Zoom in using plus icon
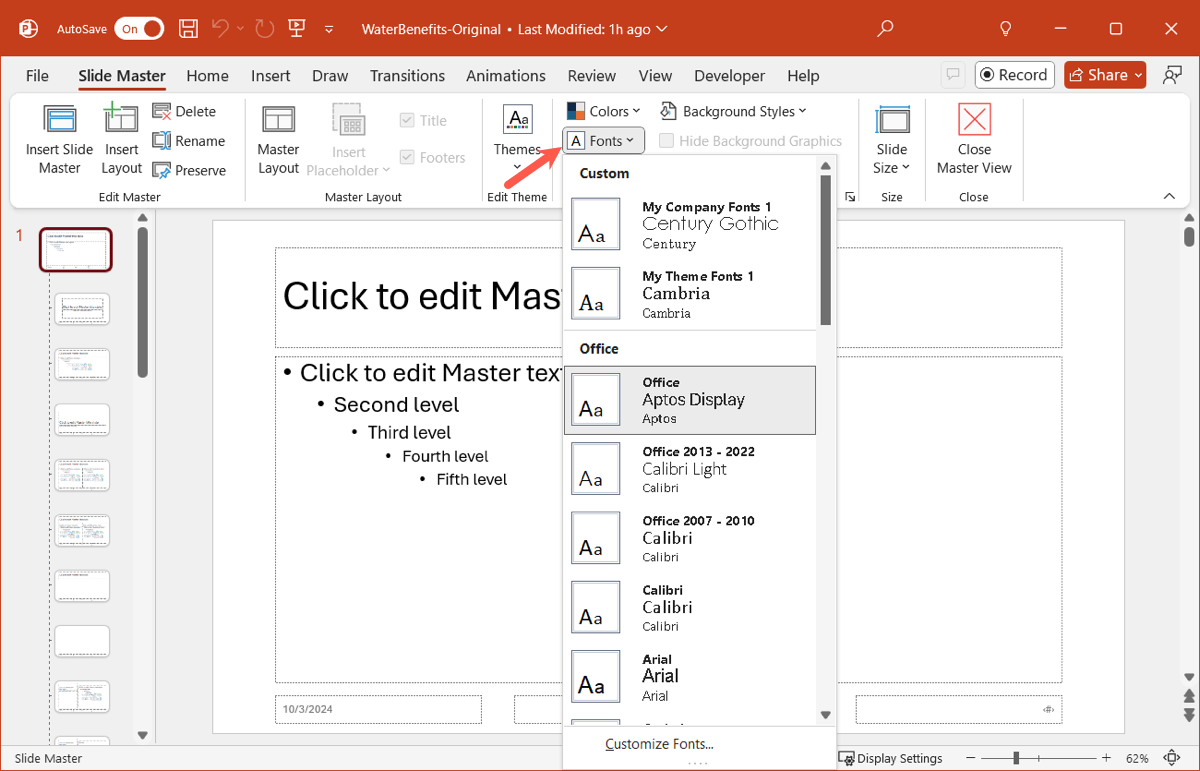The height and width of the screenshot is (771, 1200). (x=1106, y=758)
